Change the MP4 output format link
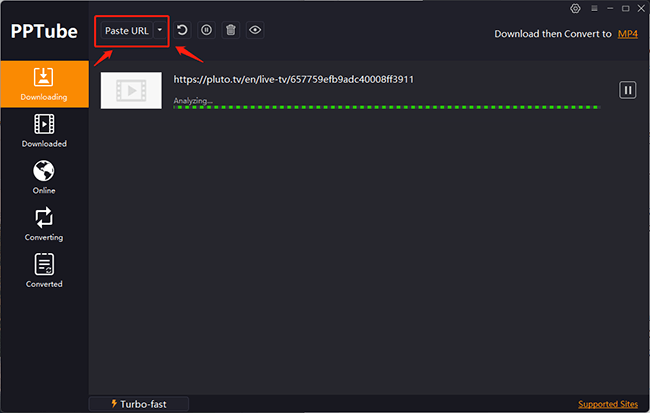Viewport: 650px width, 413px height. tap(627, 34)
